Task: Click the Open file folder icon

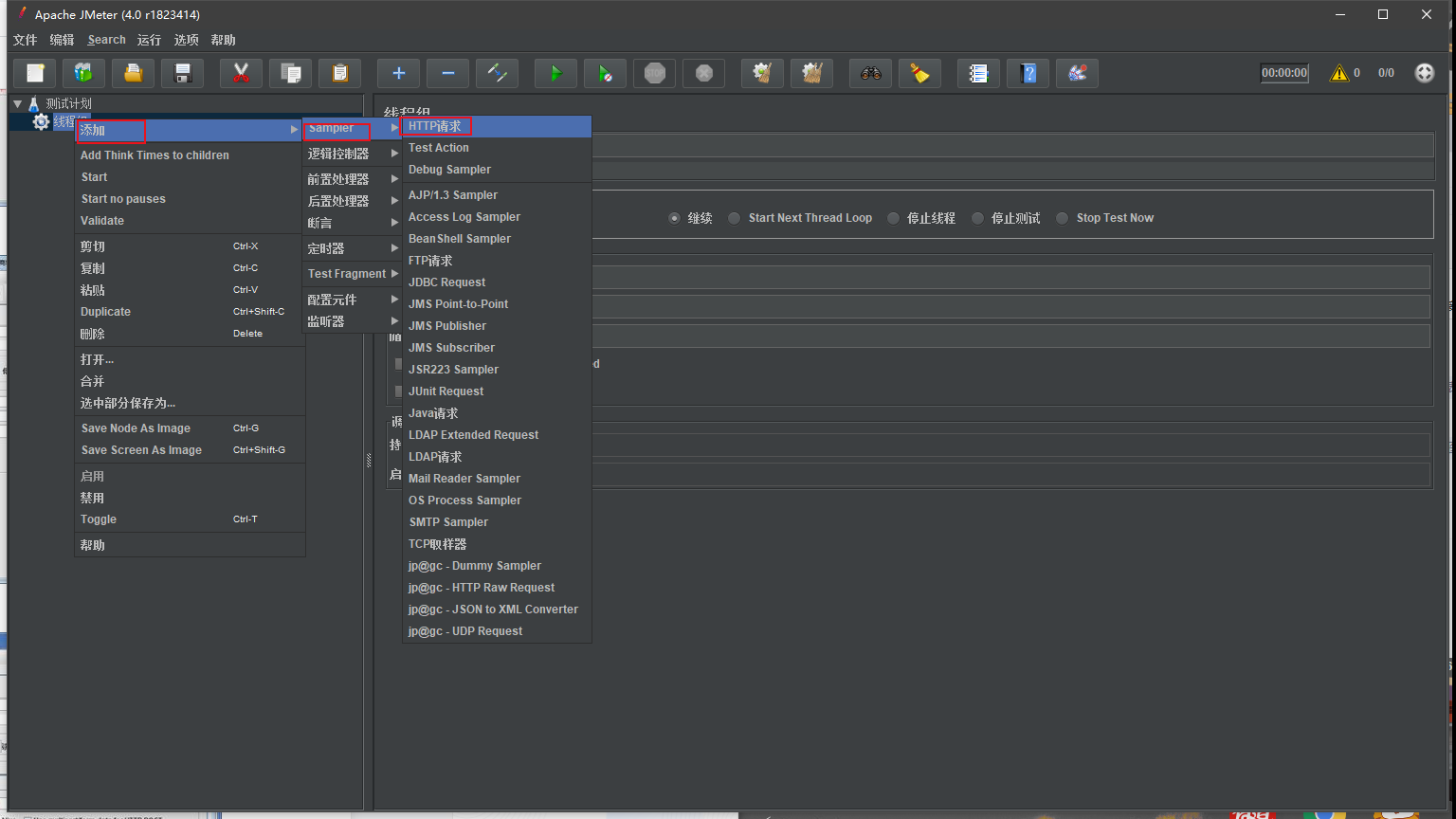Action: pos(134,73)
